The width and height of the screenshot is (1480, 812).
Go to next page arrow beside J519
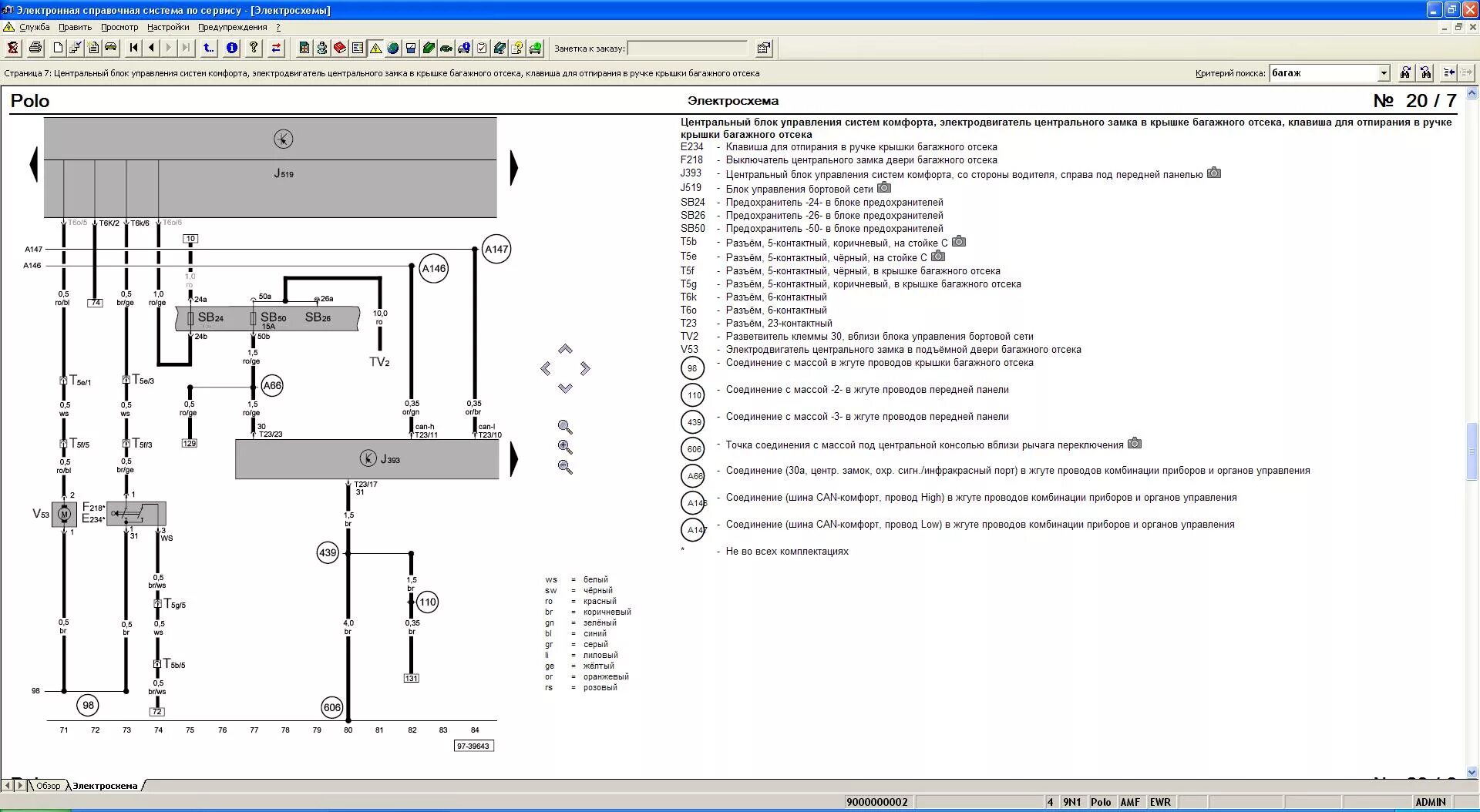tap(514, 168)
